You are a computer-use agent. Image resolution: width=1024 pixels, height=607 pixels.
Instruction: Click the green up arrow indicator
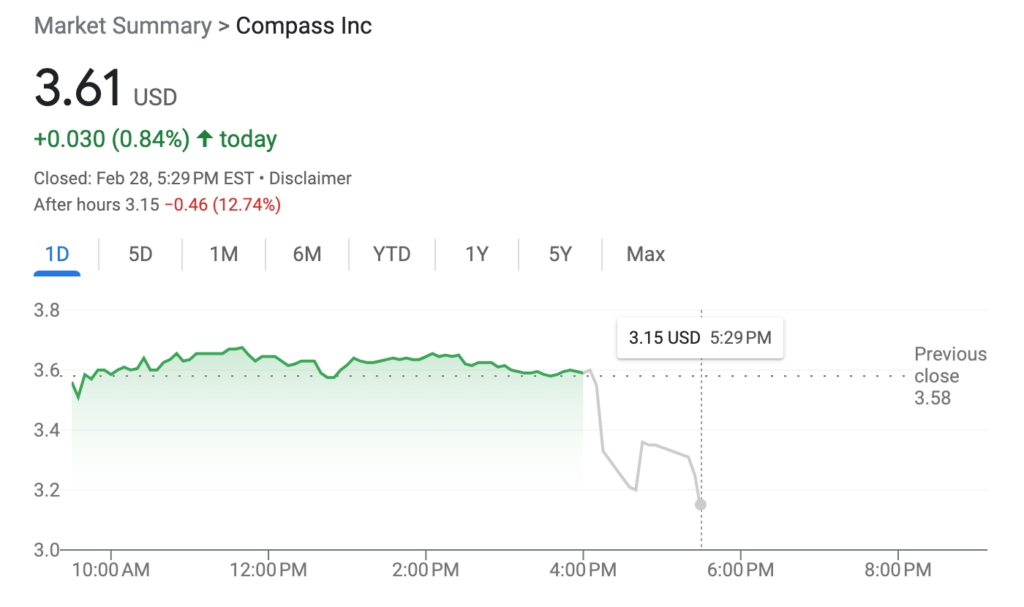pyautogui.click(x=208, y=138)
